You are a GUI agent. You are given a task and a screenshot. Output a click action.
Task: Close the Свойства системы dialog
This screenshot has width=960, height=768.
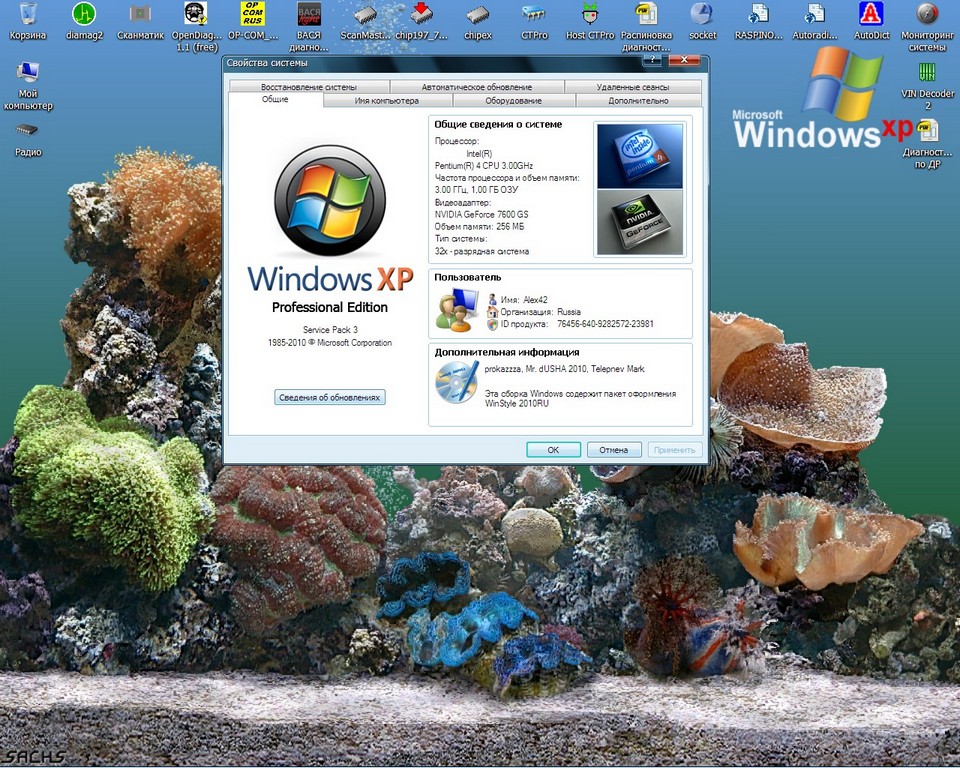click(684, 59)
